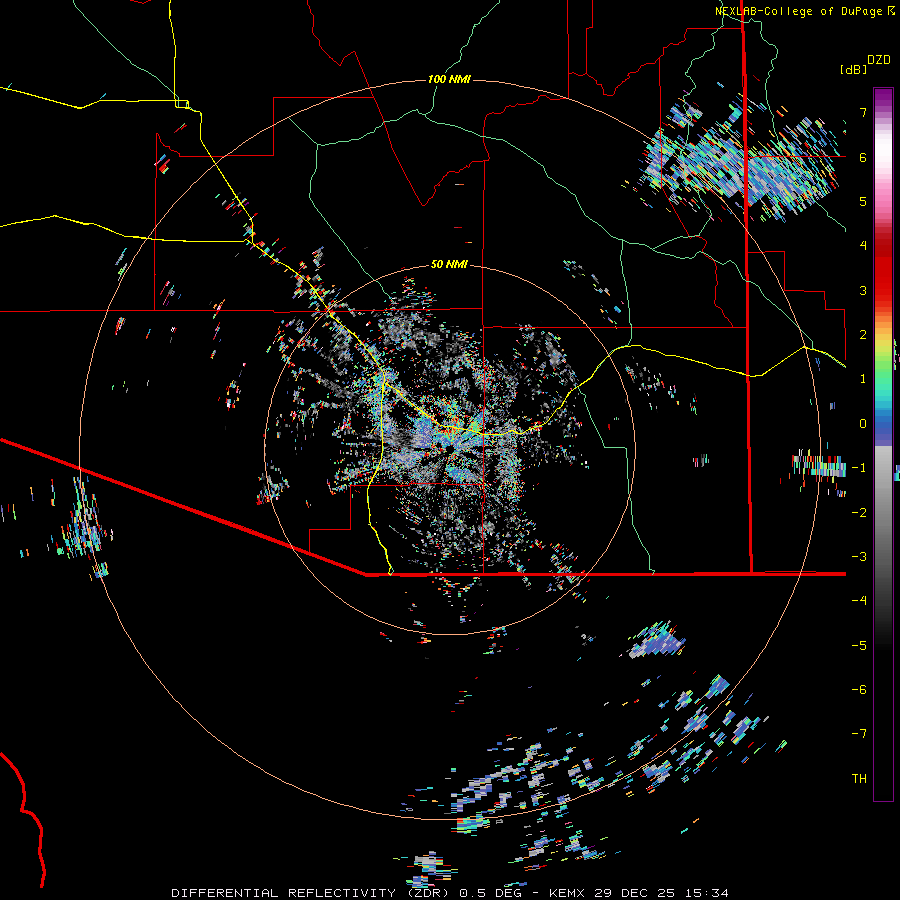Click the 100 NMI range ring label
This screenshot has width=900, height=900.
tap(449, 79)
